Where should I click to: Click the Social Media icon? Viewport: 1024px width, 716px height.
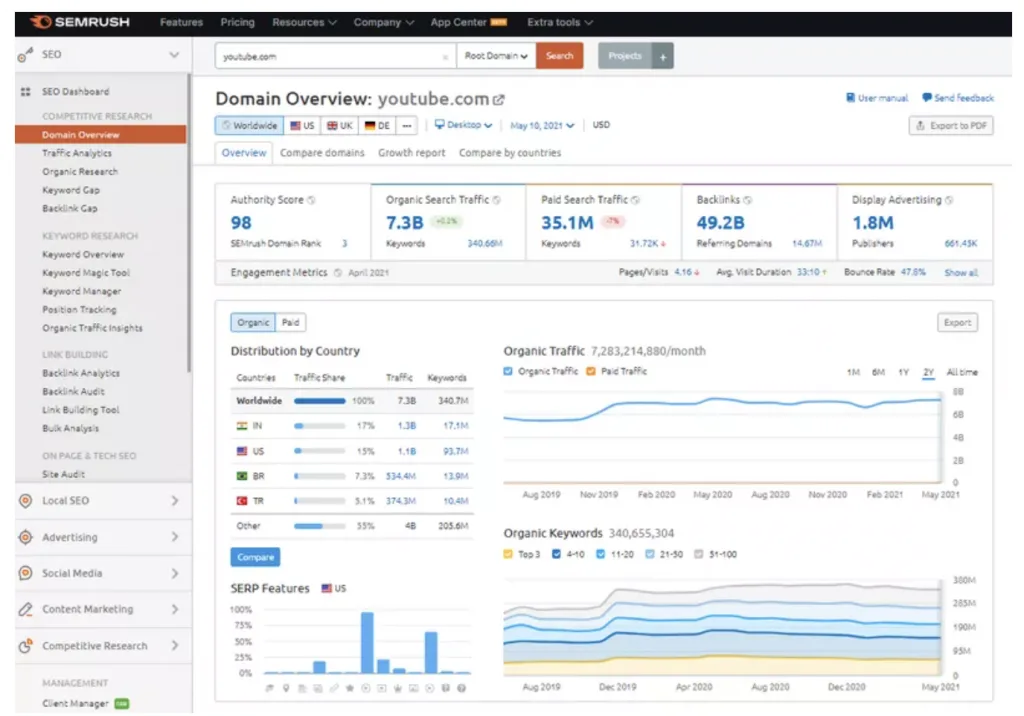(x=25, y=573)
